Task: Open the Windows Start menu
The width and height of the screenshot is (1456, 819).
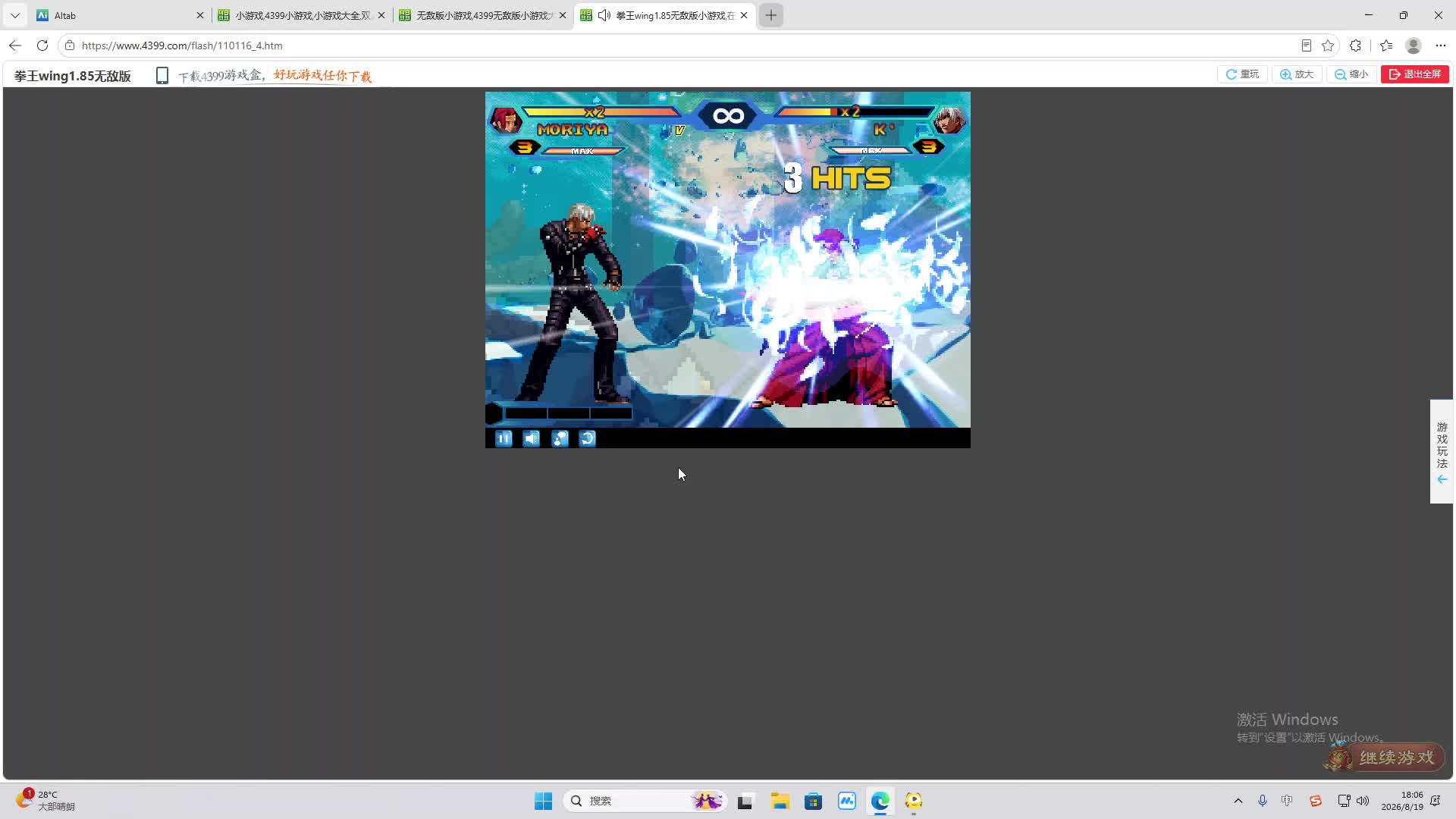Action: pos(544,801)
